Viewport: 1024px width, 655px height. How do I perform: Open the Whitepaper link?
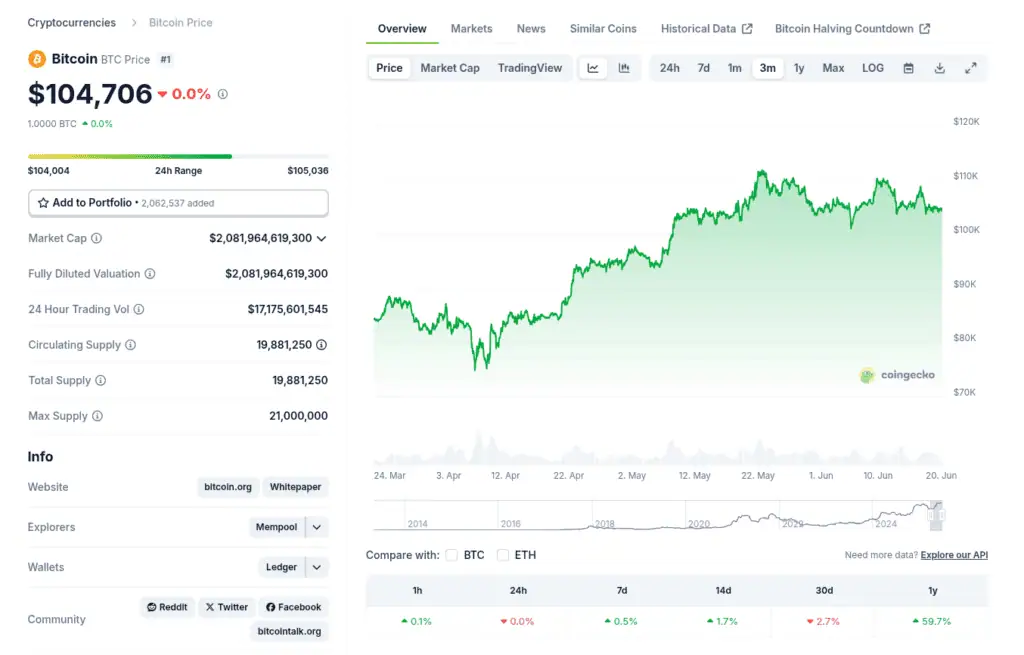click(x=295, y=487)
